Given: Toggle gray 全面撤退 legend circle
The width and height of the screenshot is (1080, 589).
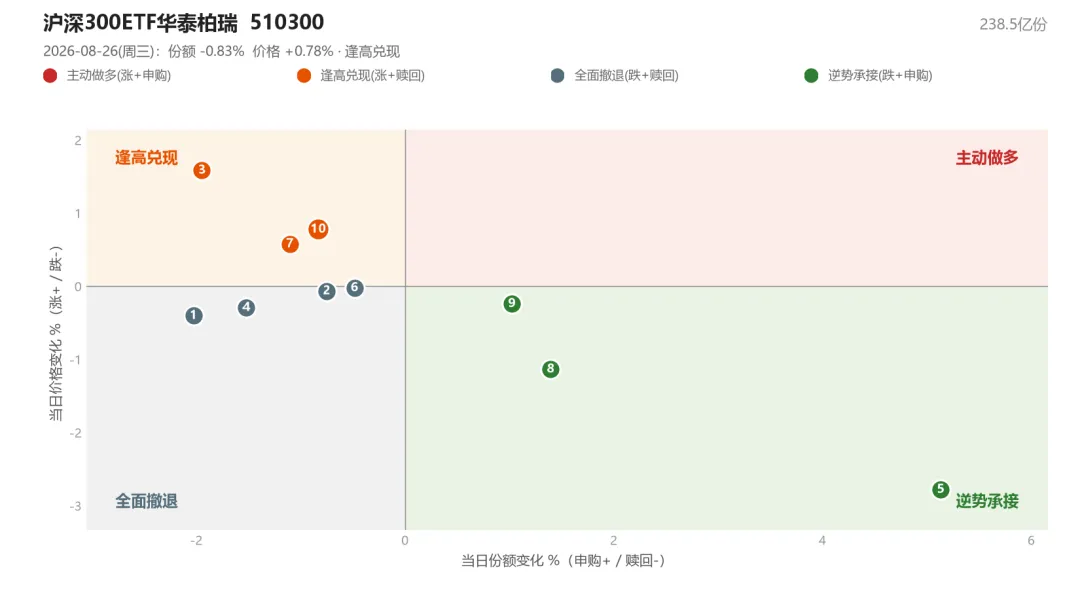Looking at the screenshot, I should click(558, 76).
